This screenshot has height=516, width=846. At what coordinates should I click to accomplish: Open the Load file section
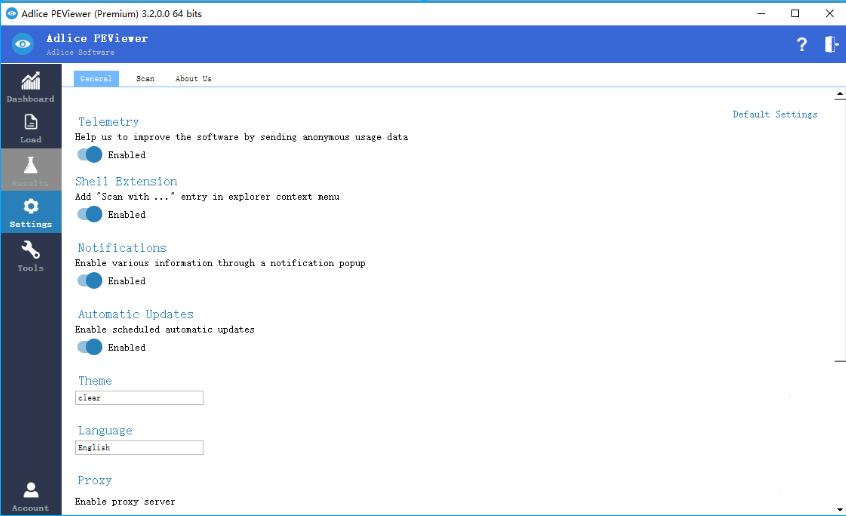(x=31, y=128)
